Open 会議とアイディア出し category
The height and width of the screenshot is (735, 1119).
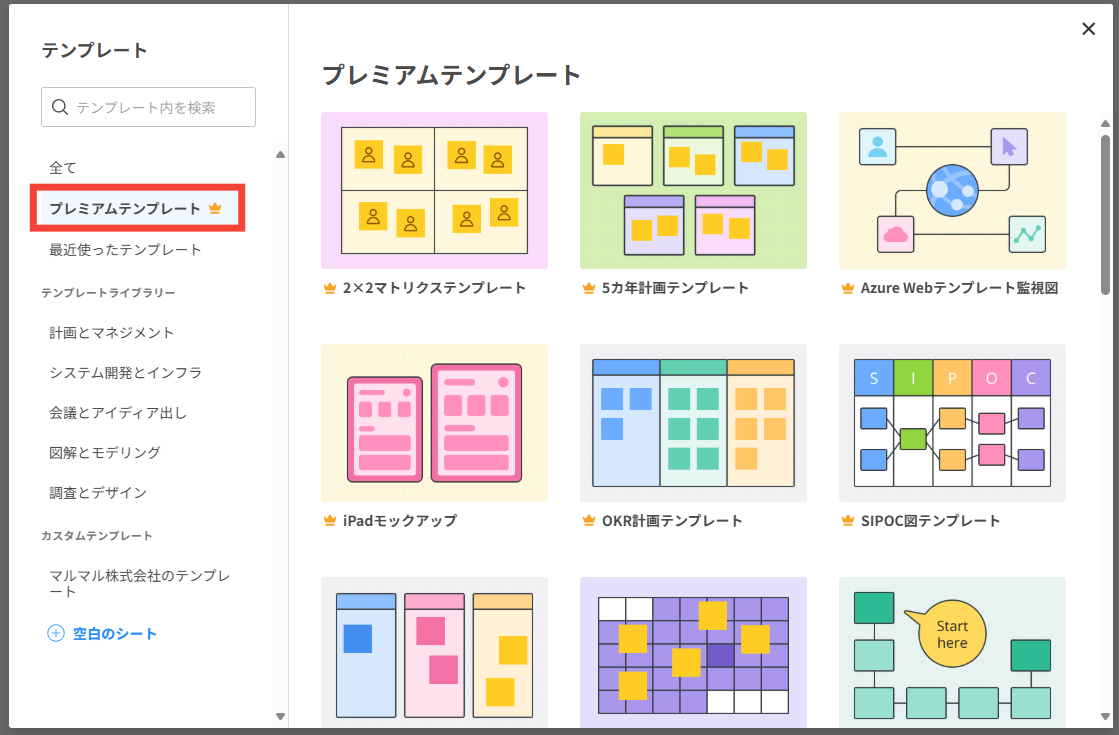(x=118, y=413)
